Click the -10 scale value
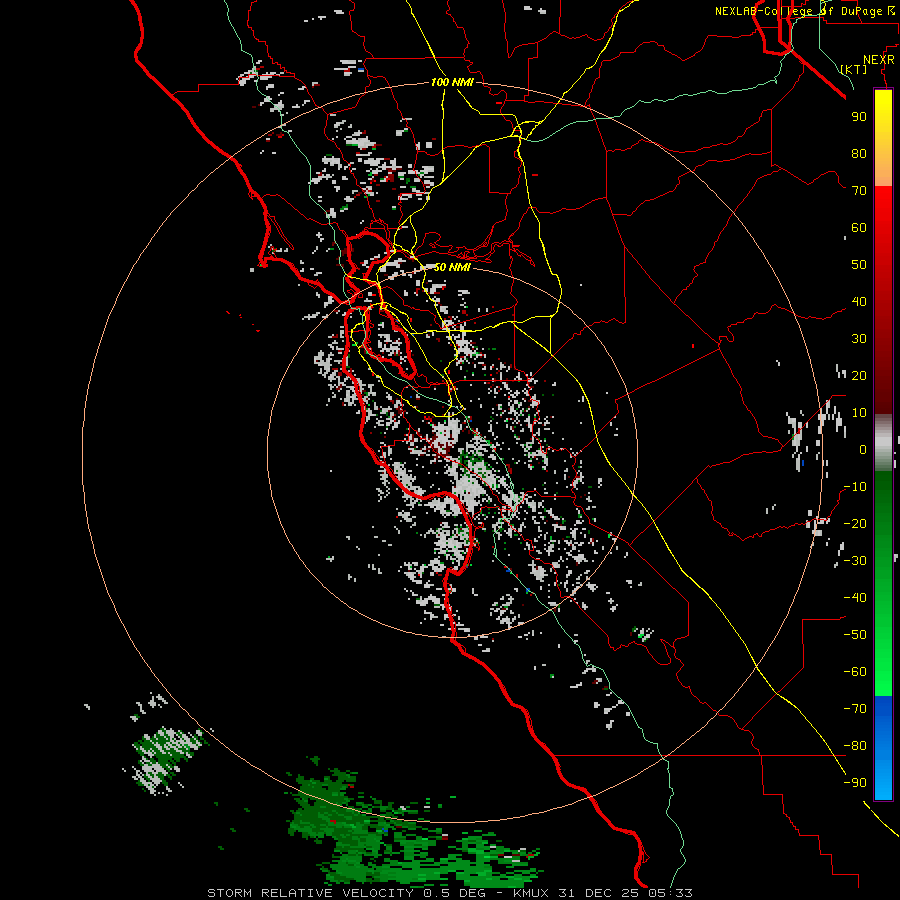 coord(855,486)
